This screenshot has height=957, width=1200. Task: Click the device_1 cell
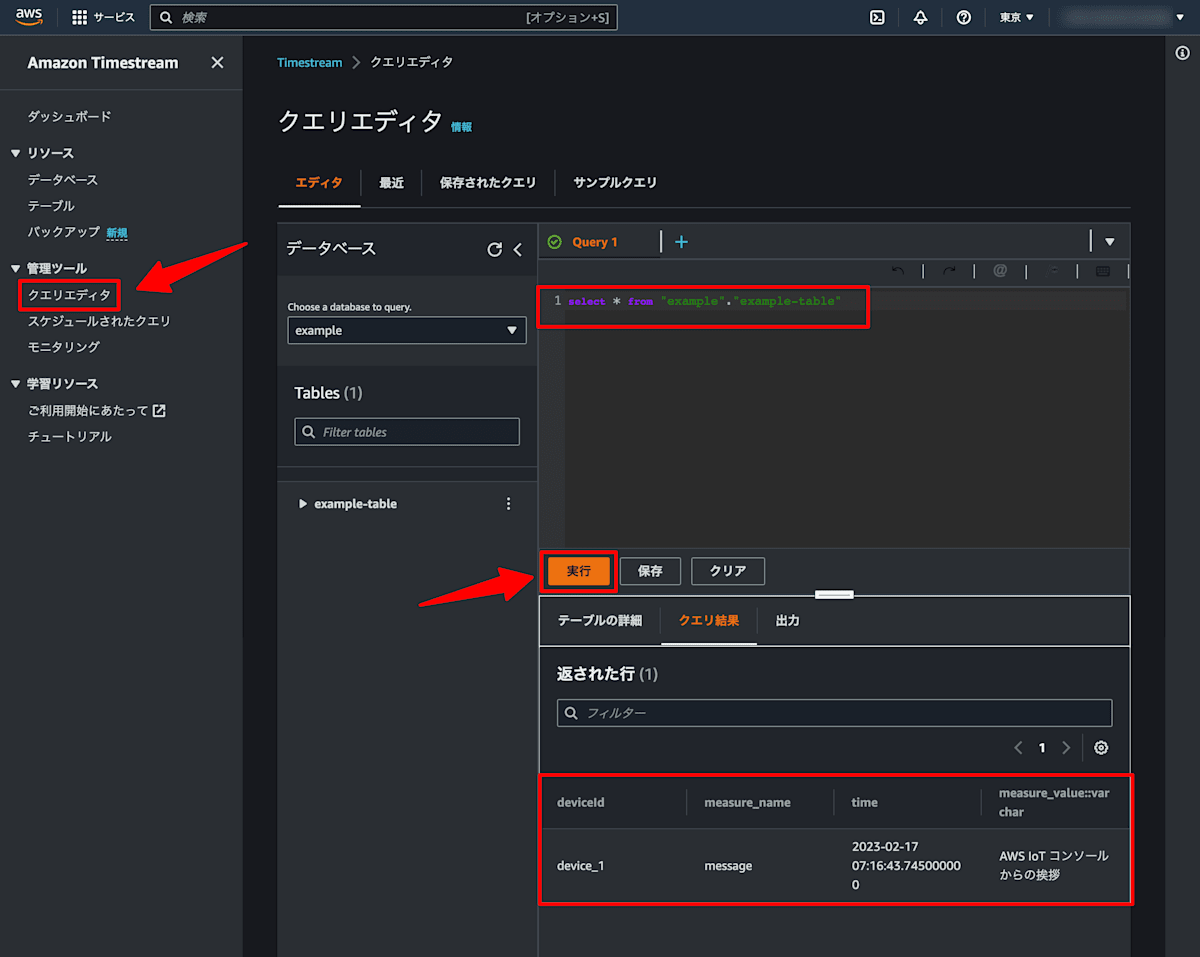click(x=580, y=866)
